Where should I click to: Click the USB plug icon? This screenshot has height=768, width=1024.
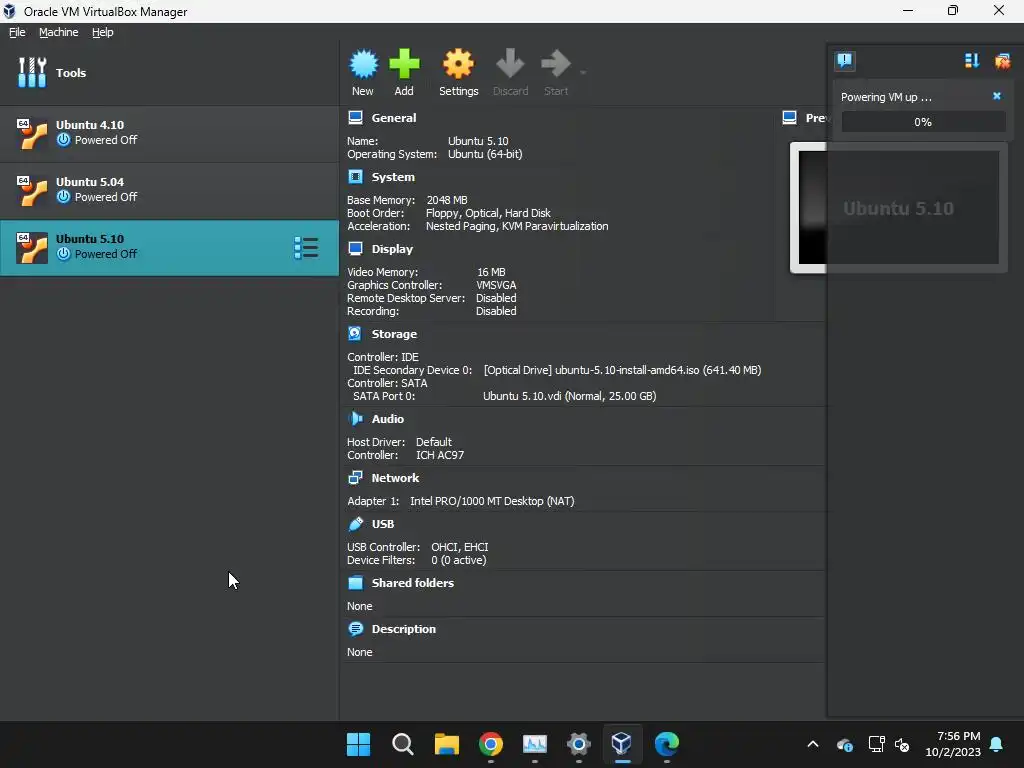[355, 524]
